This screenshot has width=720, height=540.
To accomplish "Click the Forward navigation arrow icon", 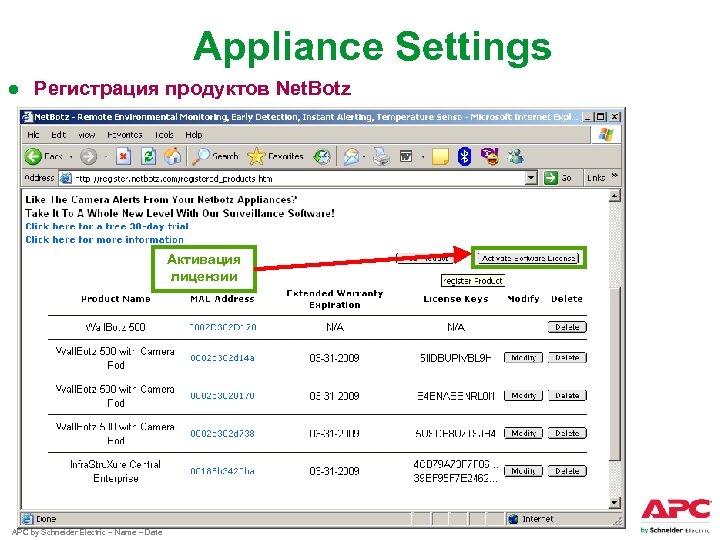I will click(88, 157).
